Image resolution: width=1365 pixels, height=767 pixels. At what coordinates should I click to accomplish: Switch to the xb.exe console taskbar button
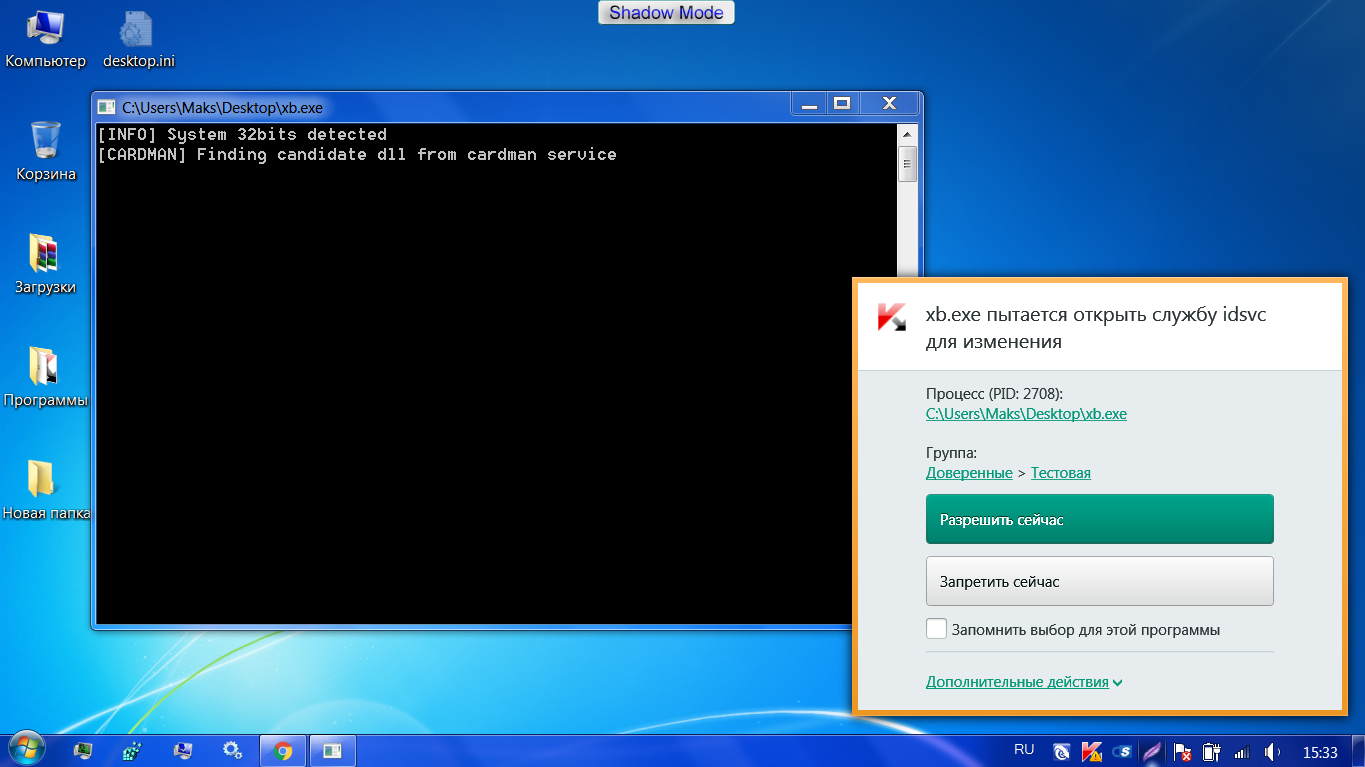(x=333, y=750)
